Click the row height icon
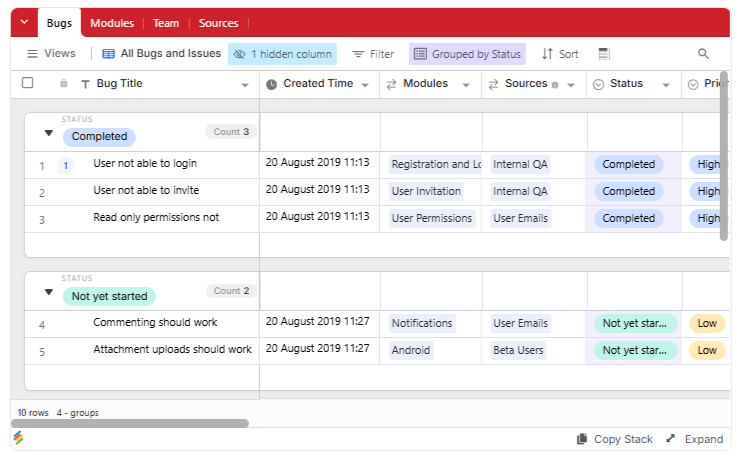 pyautogui.click(x=604, y=54)
